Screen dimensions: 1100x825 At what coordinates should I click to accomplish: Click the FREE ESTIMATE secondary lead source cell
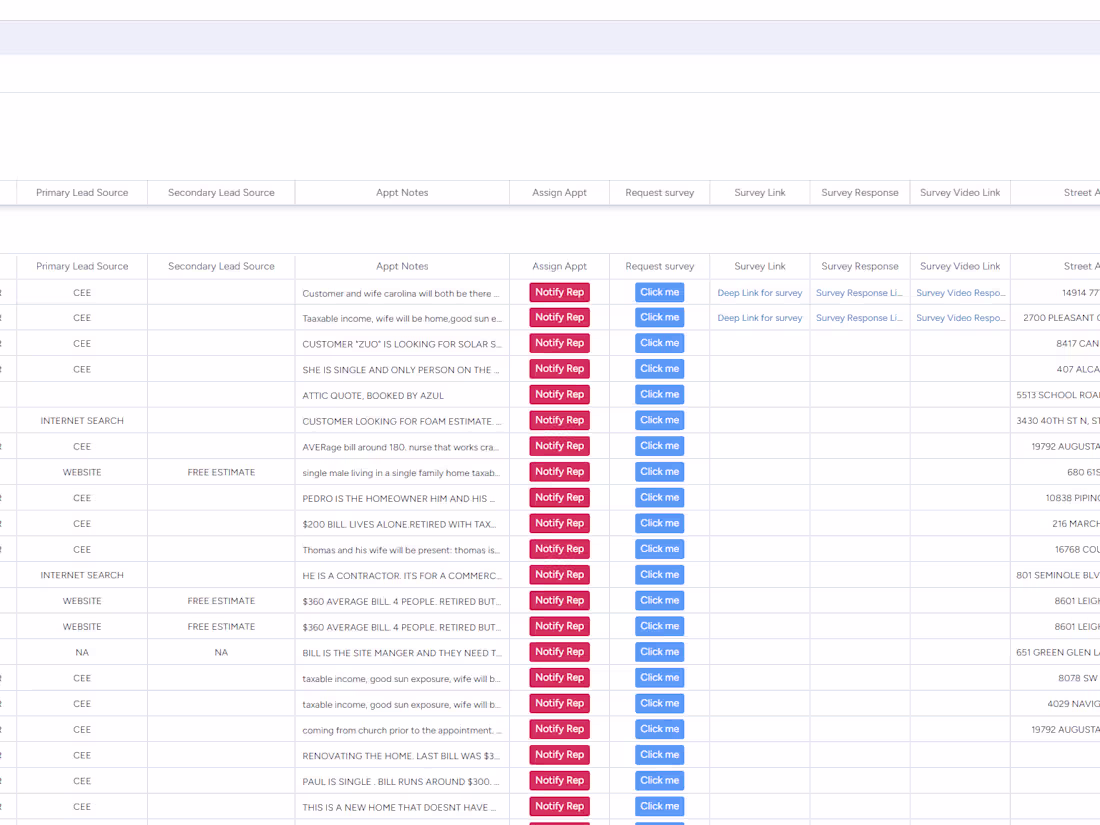point(220,471)
